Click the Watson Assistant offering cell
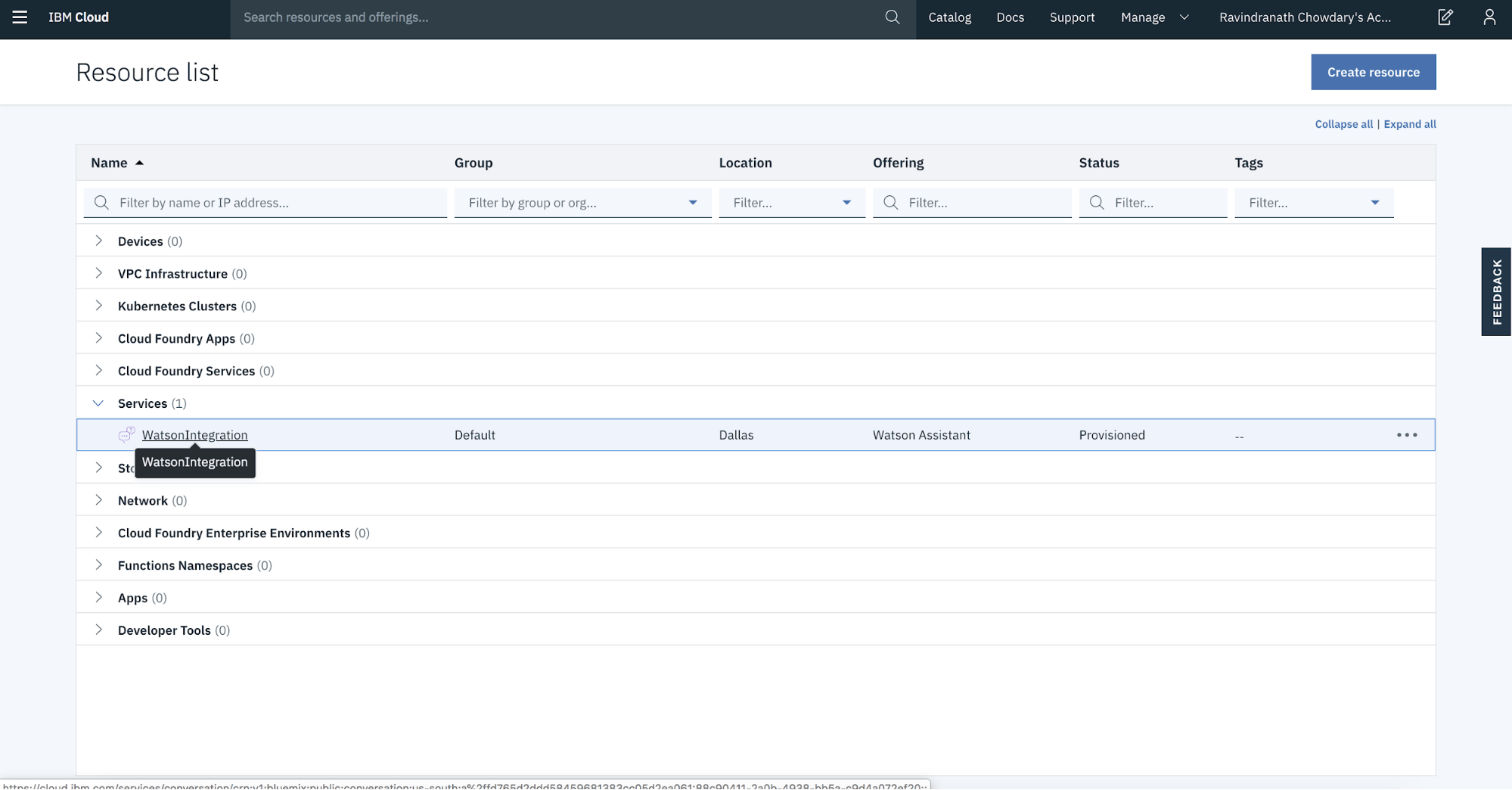This screenshot has height=790, width=1512. tap(921, 435)
